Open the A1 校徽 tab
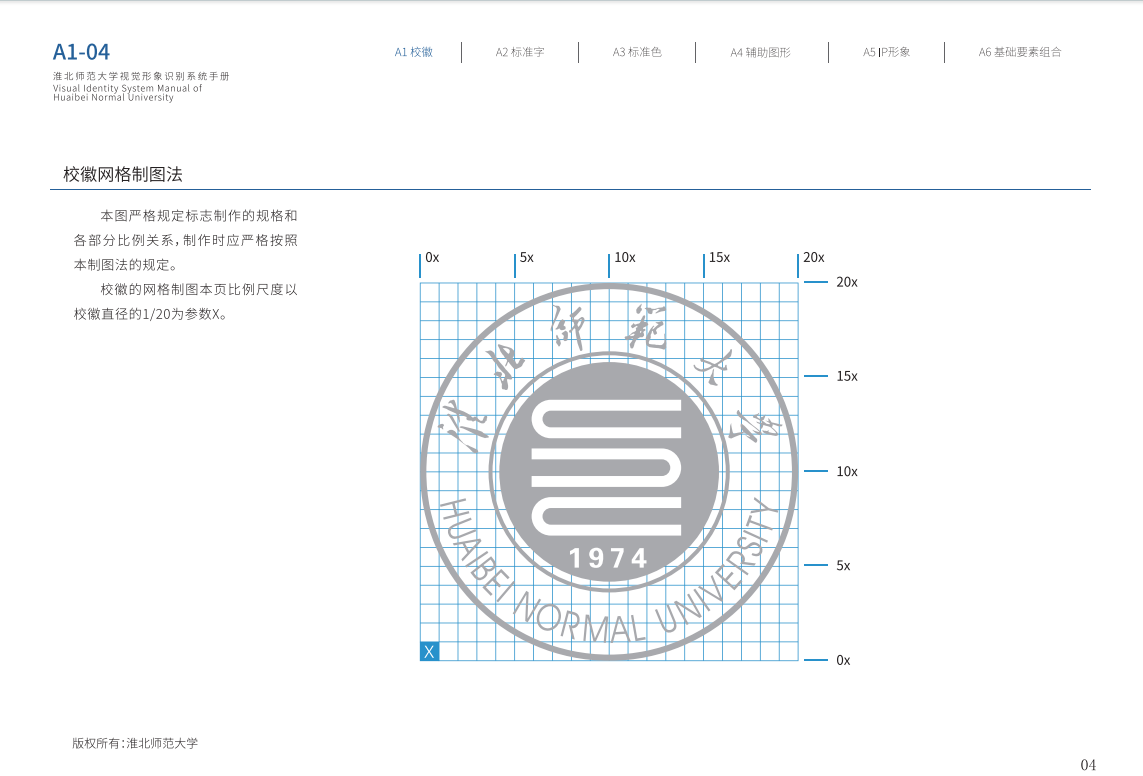The height and width of the screenshot is (776, 1143). click(x=413, y=52)
